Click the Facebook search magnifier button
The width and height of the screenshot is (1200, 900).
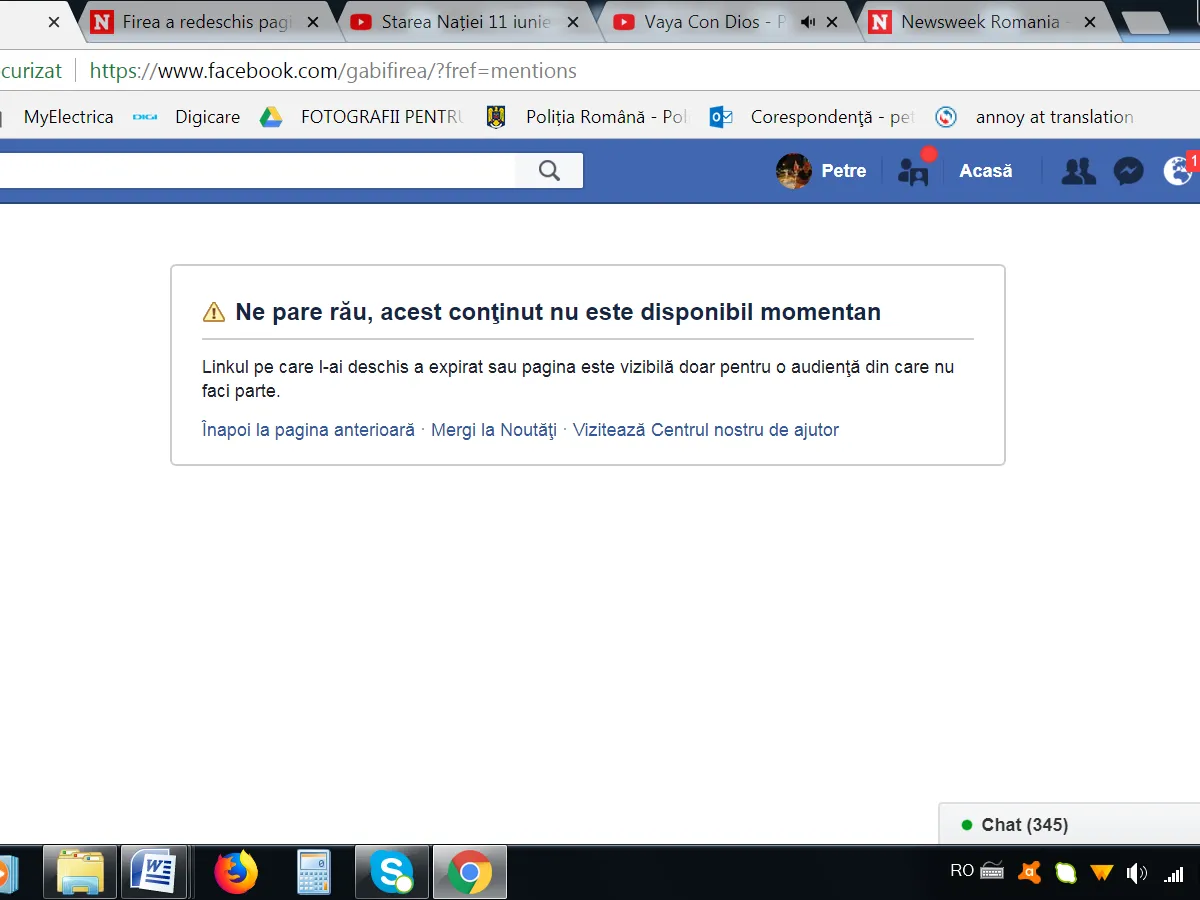549,171
